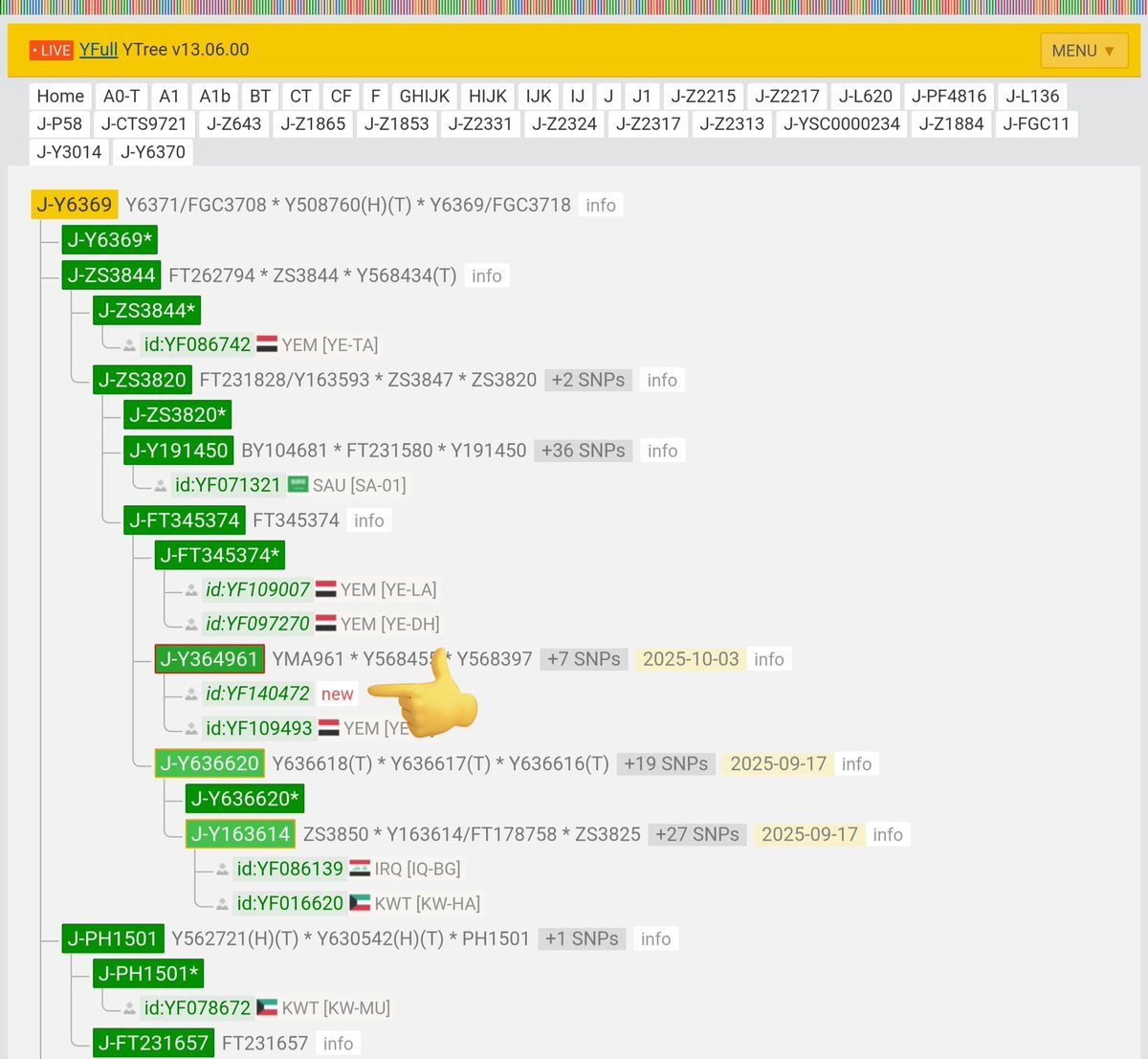Open the J-FT231657 branch
This screenshot has width=1148, height=1059.
(x=154, y=1044)
